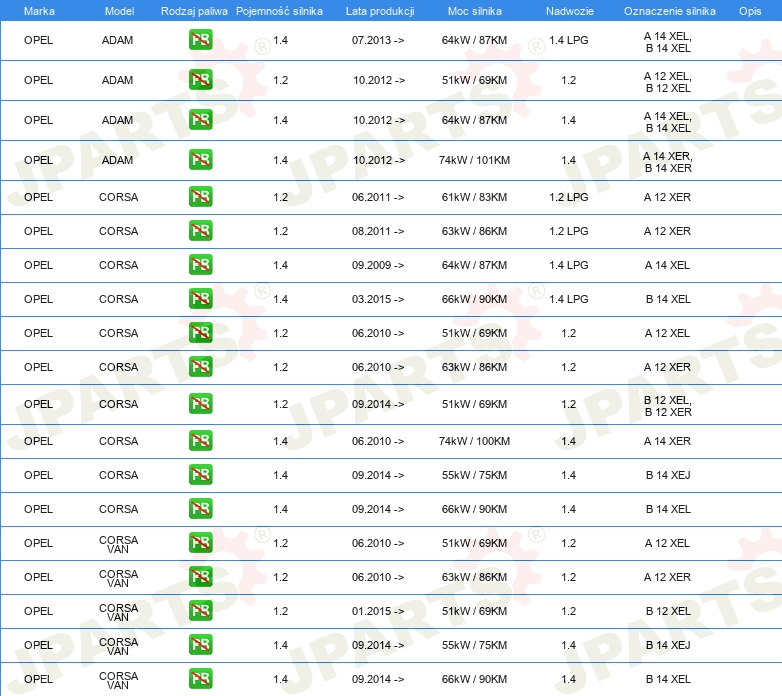
Task: Select 1.4 LPG cell in the CORSA 03.2015 row
Action: click(x=569, y=299)
